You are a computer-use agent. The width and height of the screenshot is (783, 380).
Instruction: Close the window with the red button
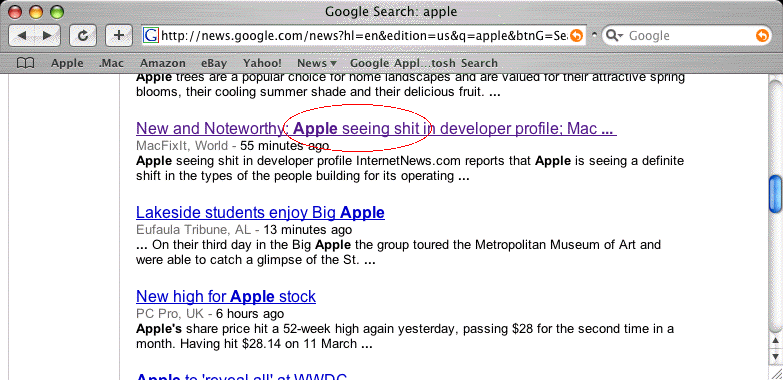pos(16,11)
